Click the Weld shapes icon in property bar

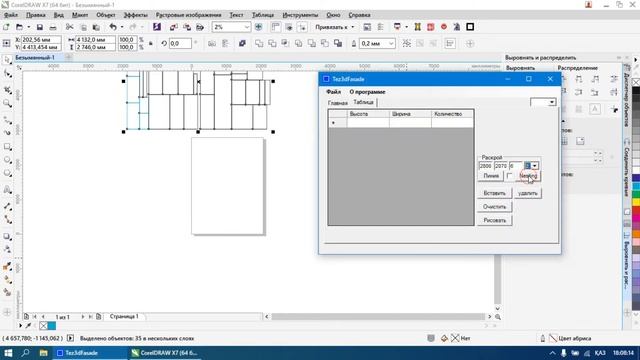click(259, 44)
